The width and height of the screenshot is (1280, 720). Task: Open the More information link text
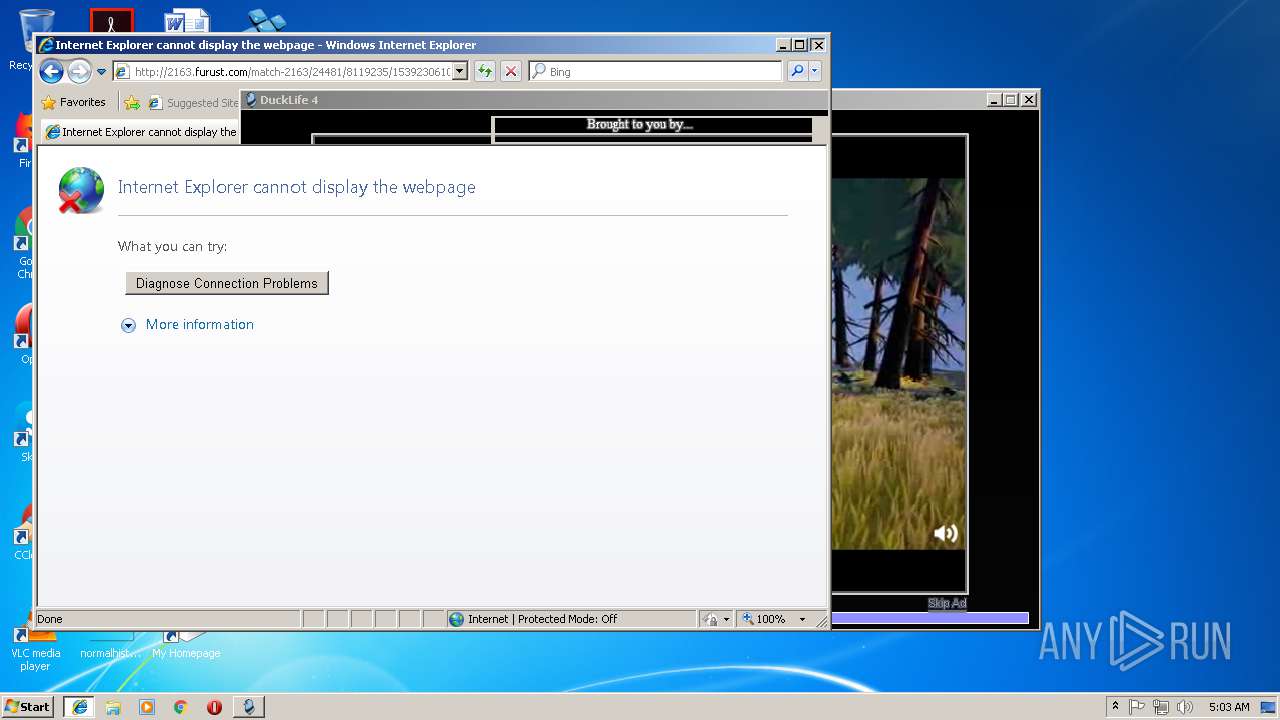(200, 324)
